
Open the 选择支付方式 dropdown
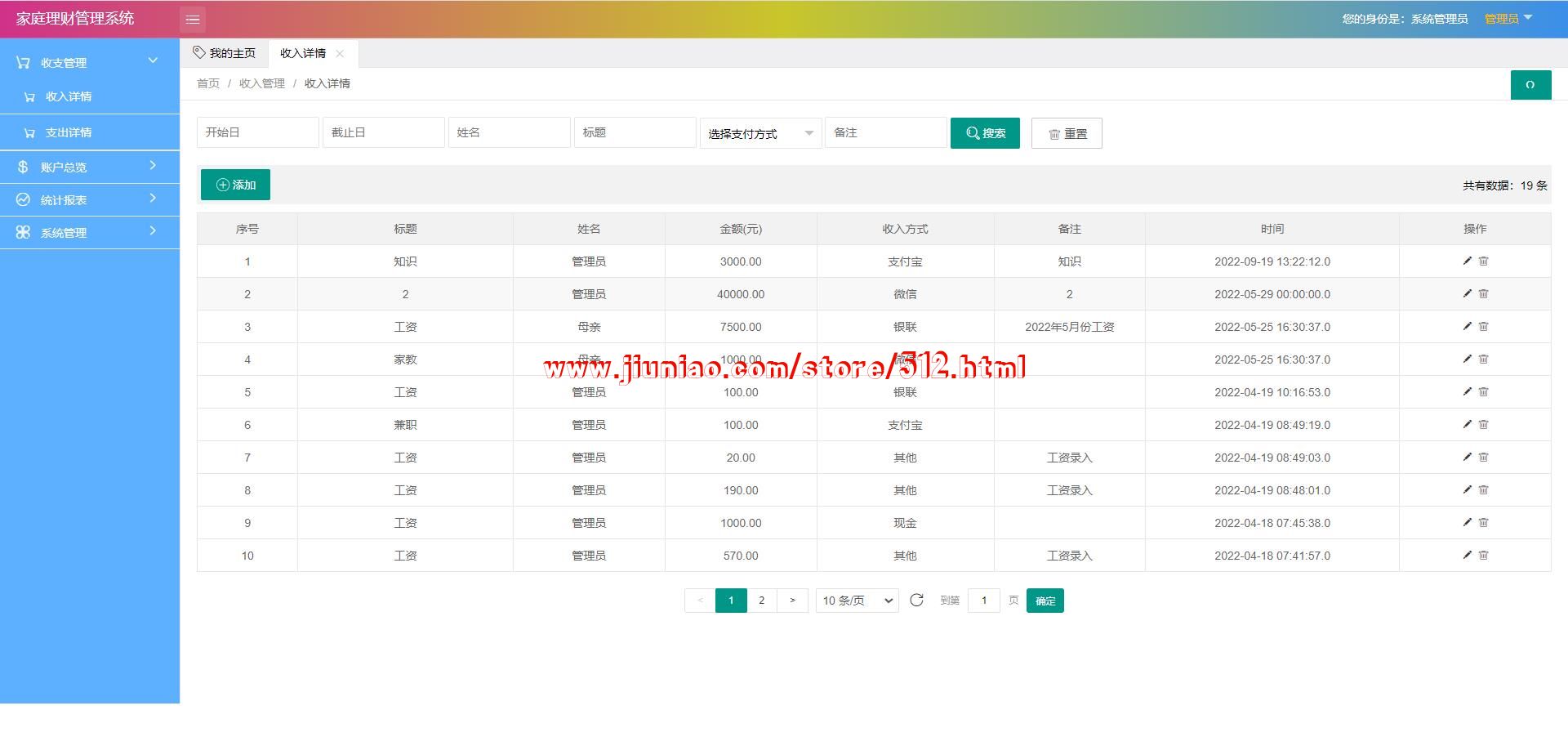759,133
